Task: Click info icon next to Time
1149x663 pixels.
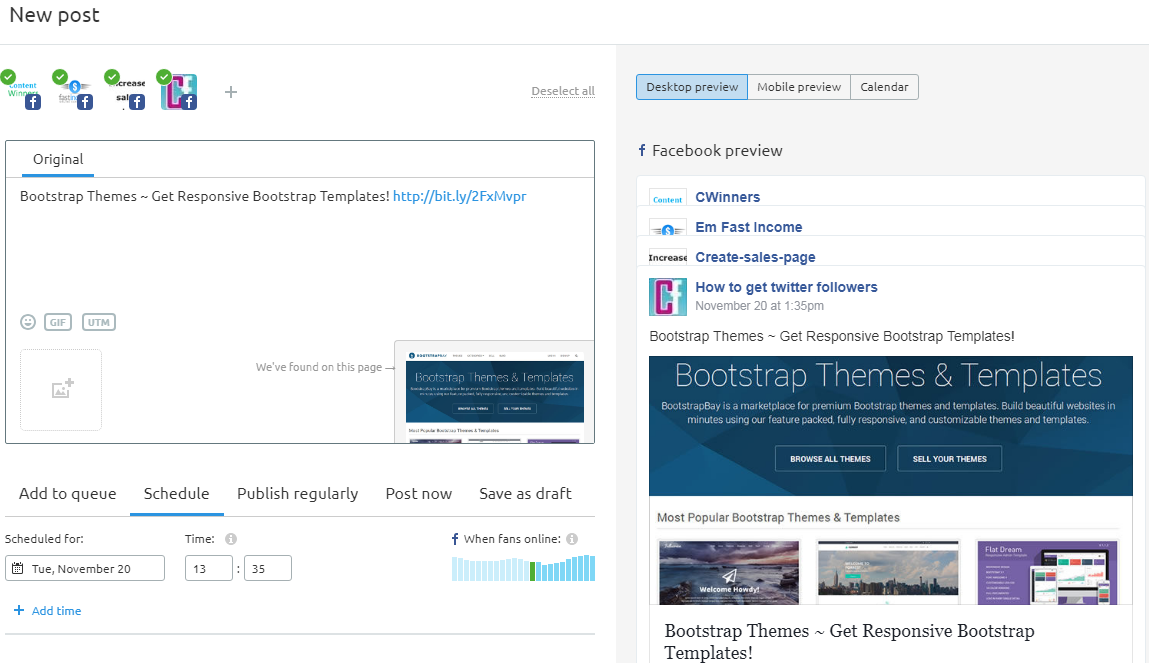Action: pos(231,539)
